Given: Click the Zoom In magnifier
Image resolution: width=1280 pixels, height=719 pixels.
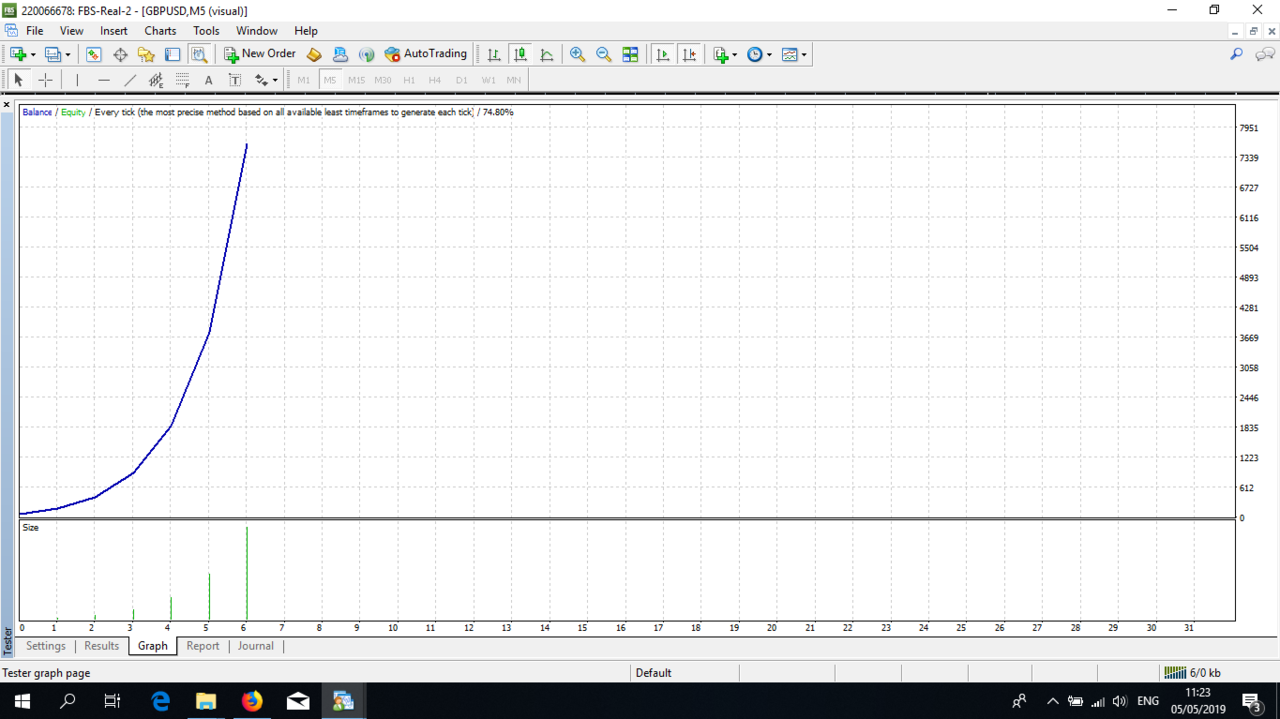Looking at the screenshot, I should (x=577, y=54).
